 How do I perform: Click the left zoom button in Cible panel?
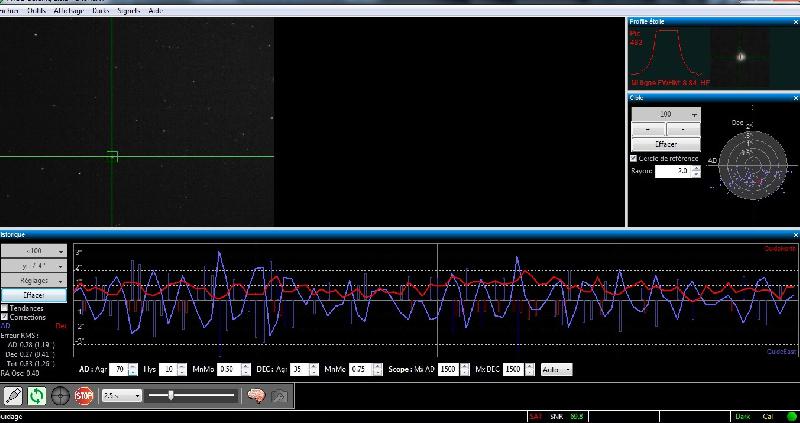[648, 129]
